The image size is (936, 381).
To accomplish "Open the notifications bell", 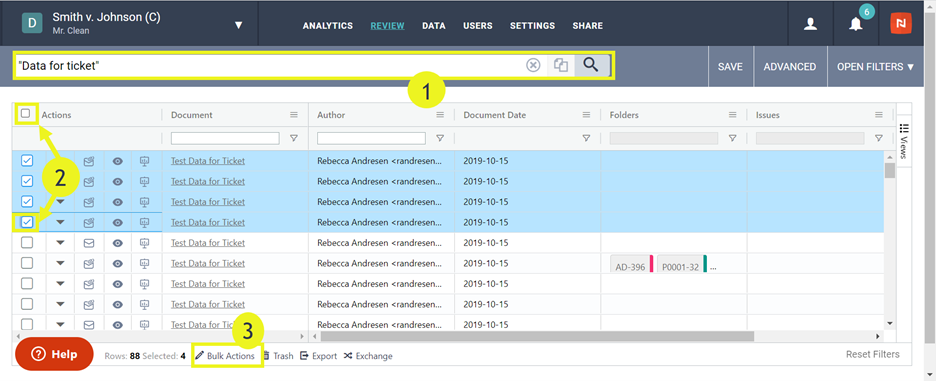I will click(x=856, y=24).
